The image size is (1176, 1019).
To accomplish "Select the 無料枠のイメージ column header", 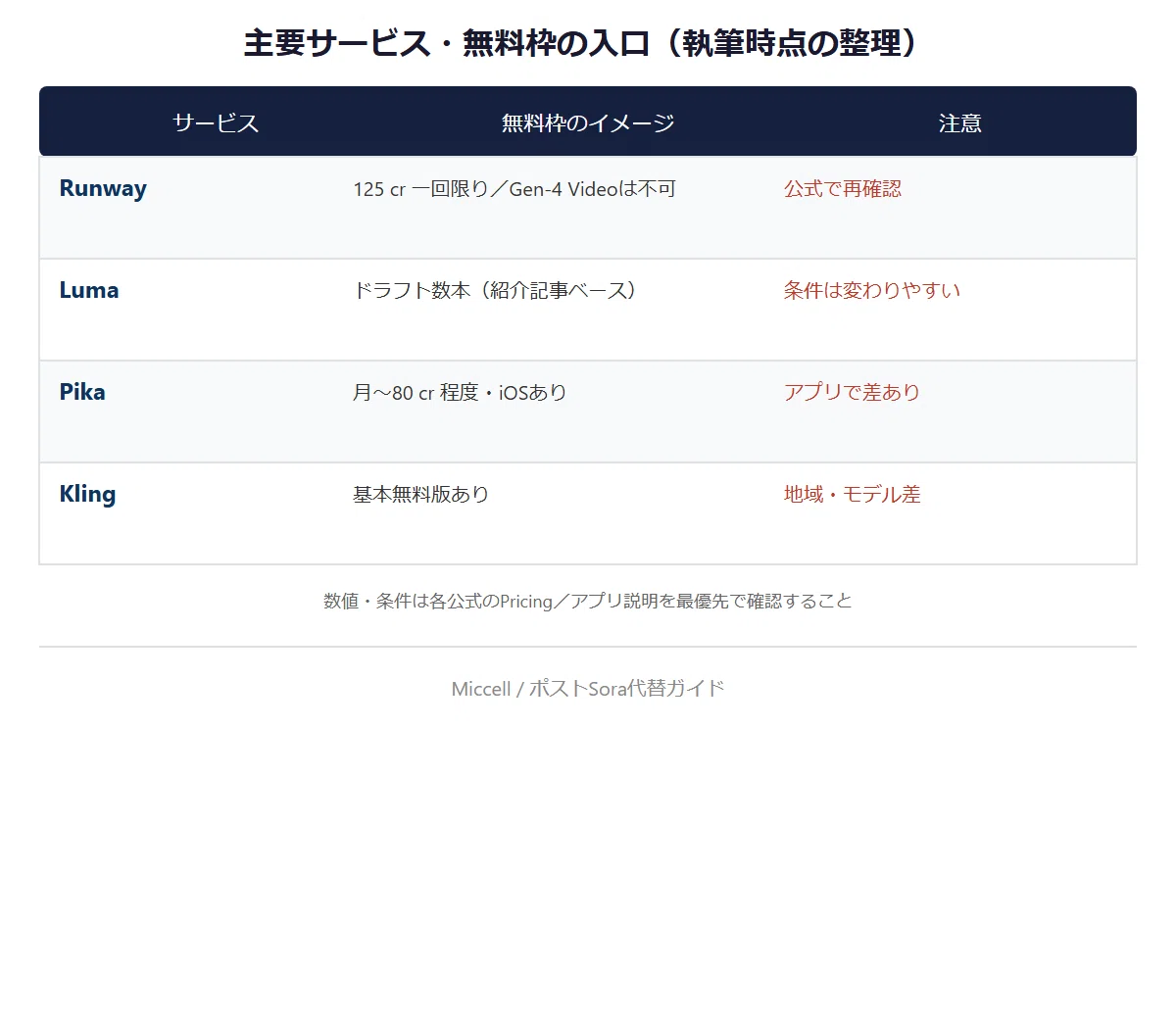I will point(588,122).
